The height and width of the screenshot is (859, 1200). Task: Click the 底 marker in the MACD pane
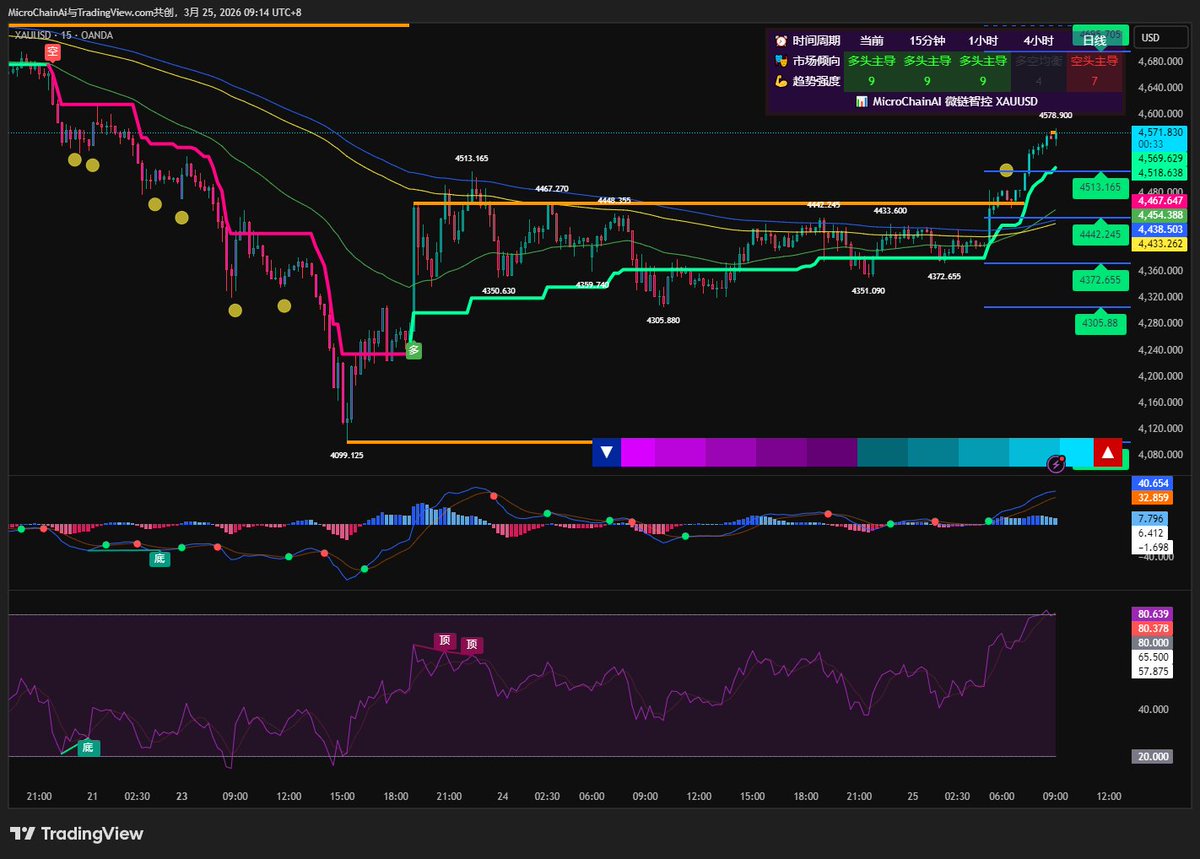click(x=158, y=560)
